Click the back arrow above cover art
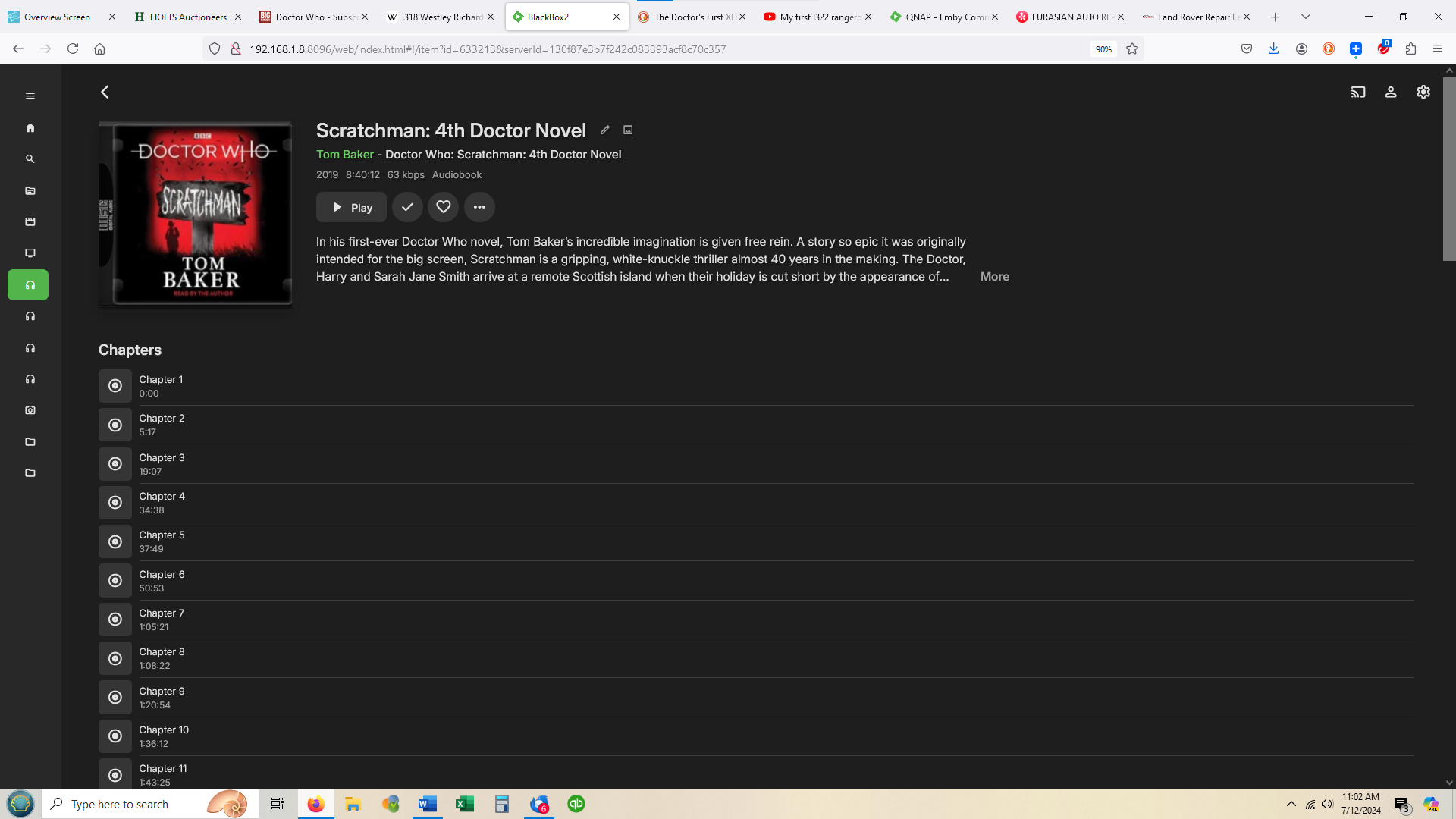The width and height of the screenshot is (1456, 819). click(x=105, y=92)
